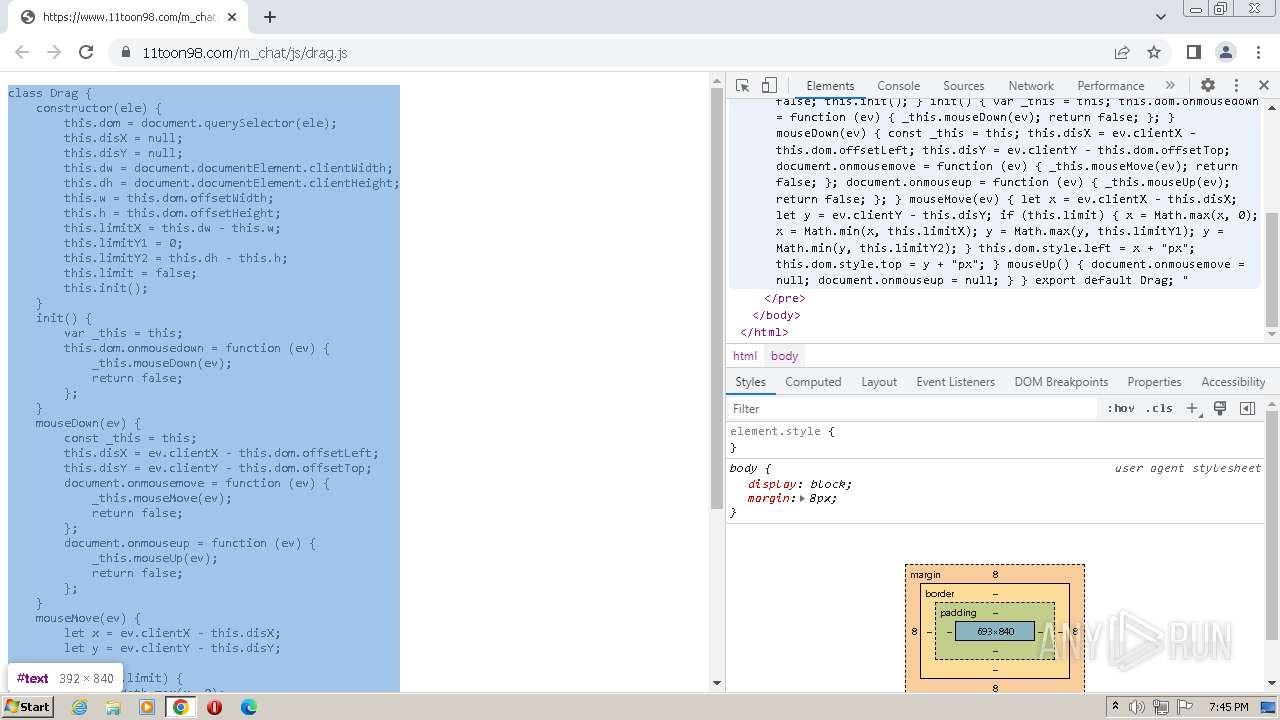
Task: Click the Styles Filter input field
Action: coord(912,409)
